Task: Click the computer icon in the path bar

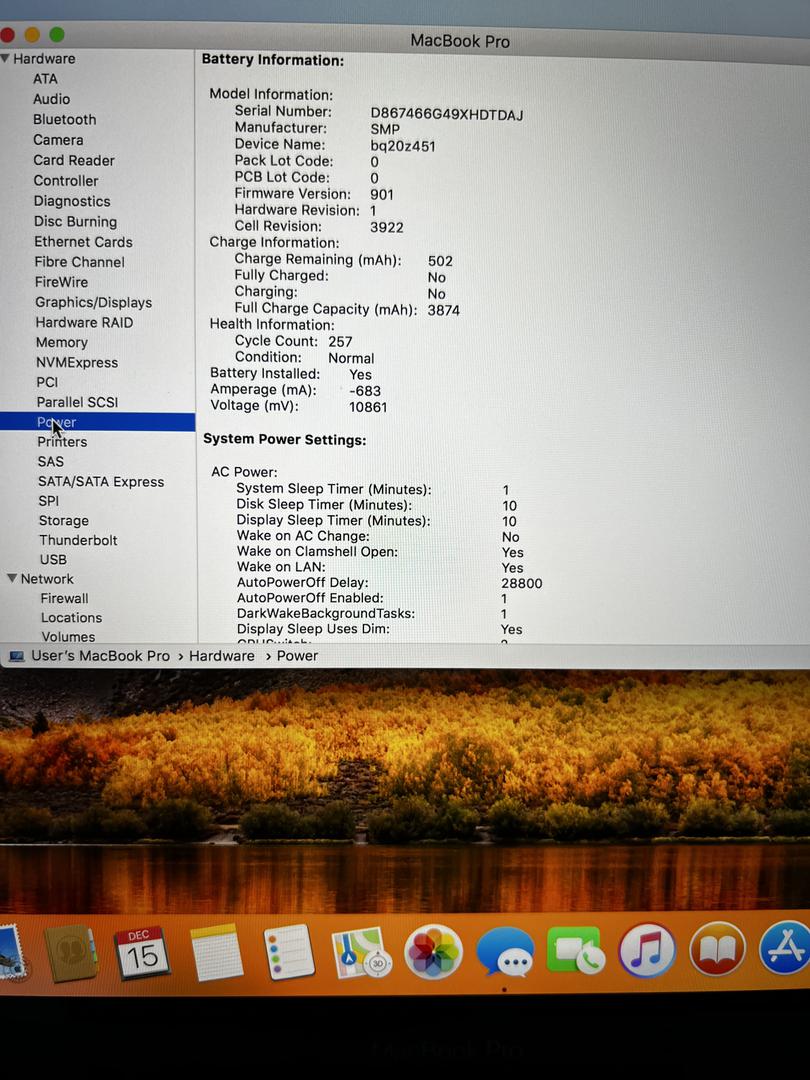Action: pos(17,656)
